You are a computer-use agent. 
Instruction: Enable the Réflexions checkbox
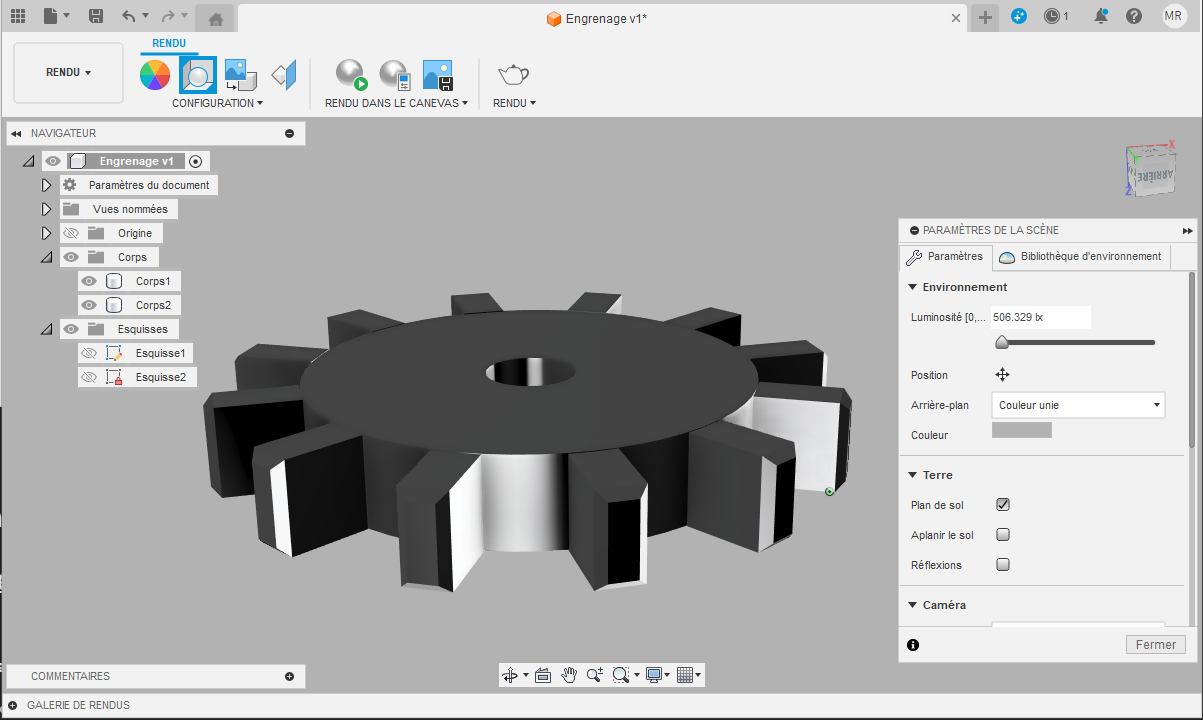(1003, 565)
